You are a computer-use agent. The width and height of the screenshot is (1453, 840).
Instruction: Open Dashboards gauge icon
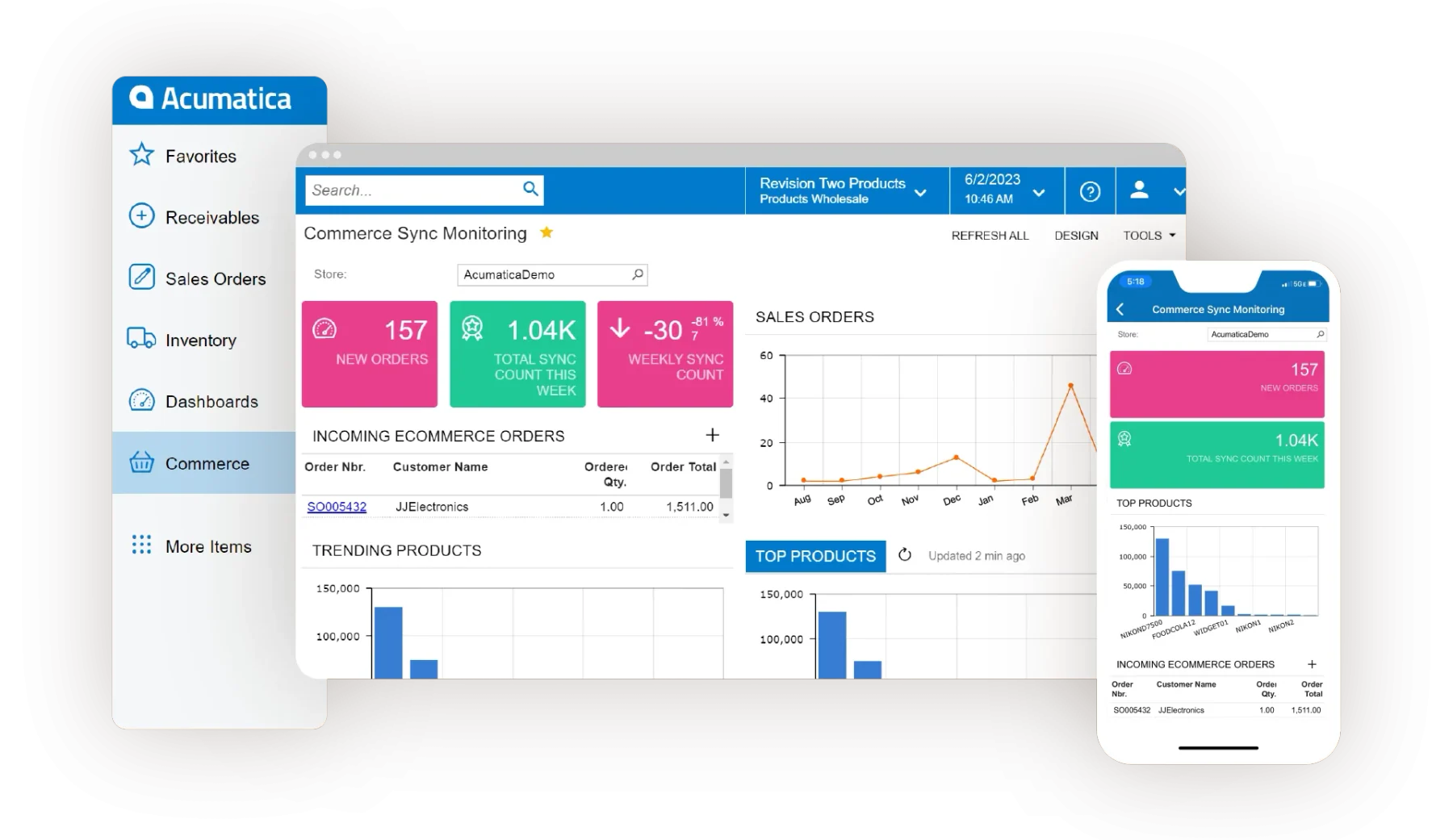point(142,399)
